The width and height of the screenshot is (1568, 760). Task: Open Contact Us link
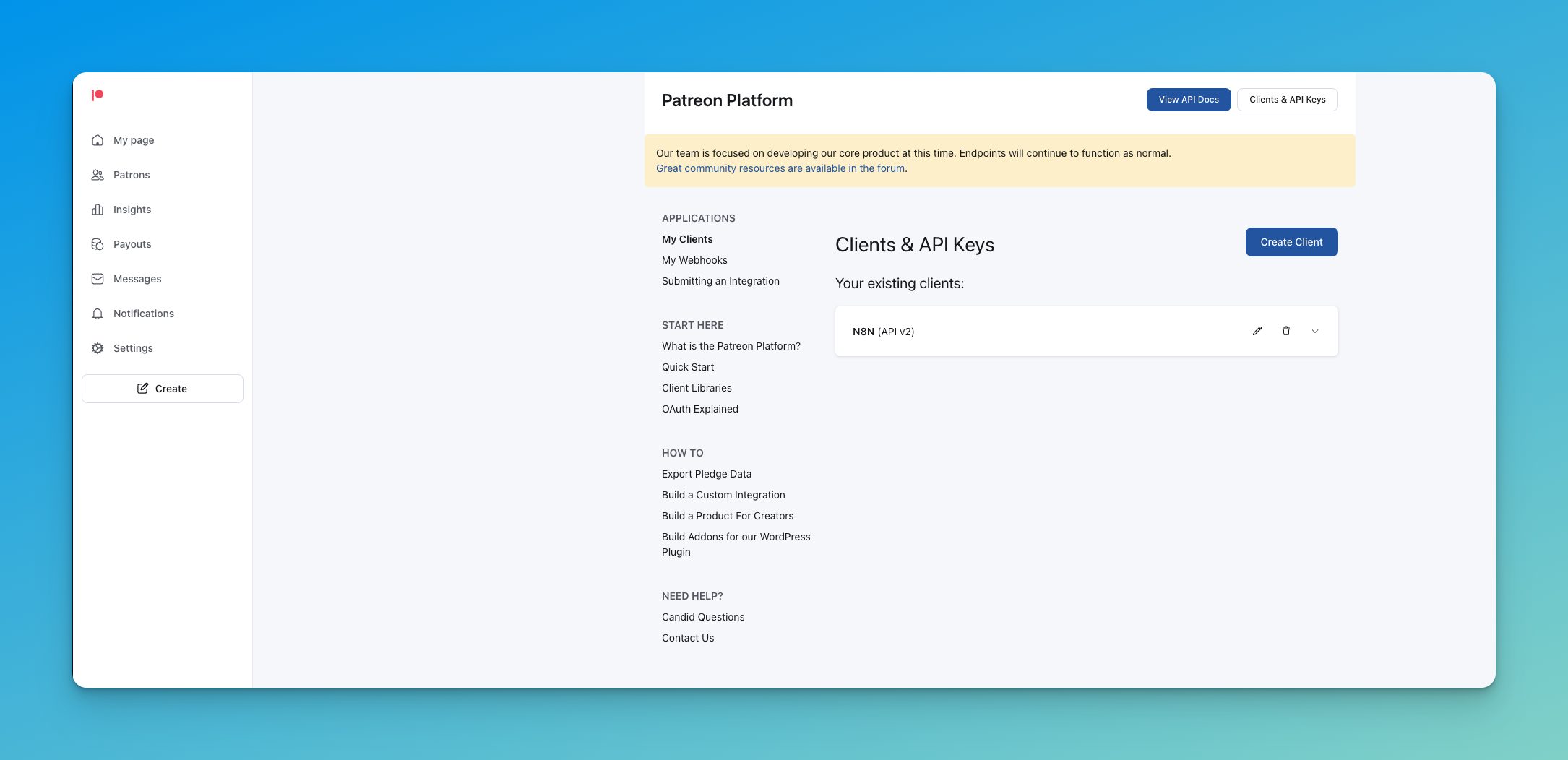point(688,638)
